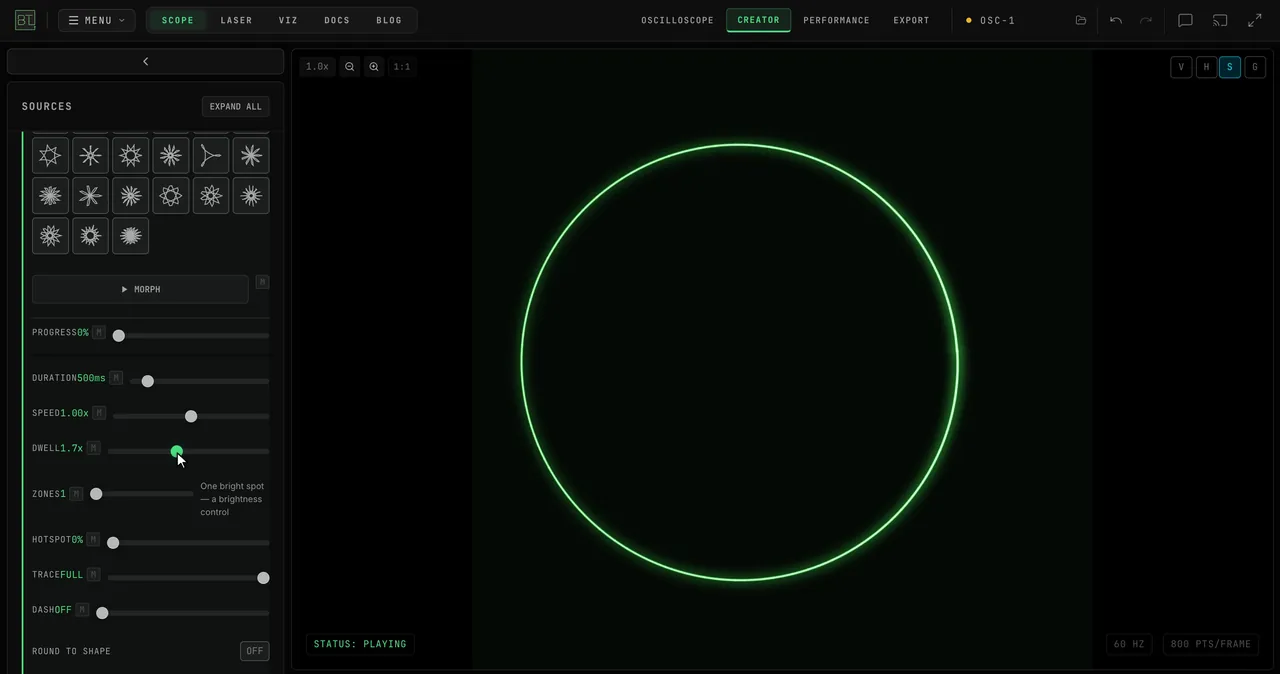Select the three-armed propeller shape preset
Image resolution: width=1280 pixels, height=674 pixels.
tap(211, 155)
